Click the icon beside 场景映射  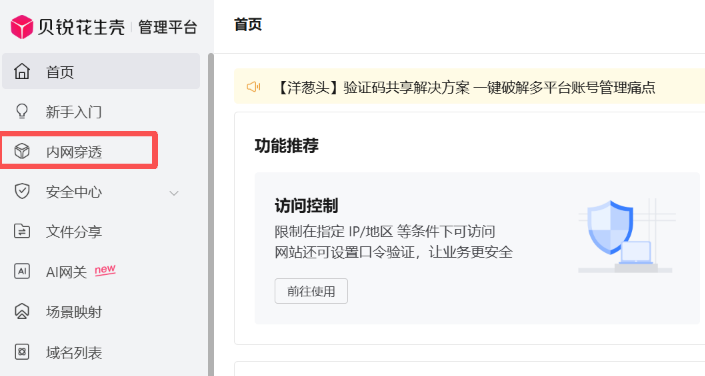[22, 311]
